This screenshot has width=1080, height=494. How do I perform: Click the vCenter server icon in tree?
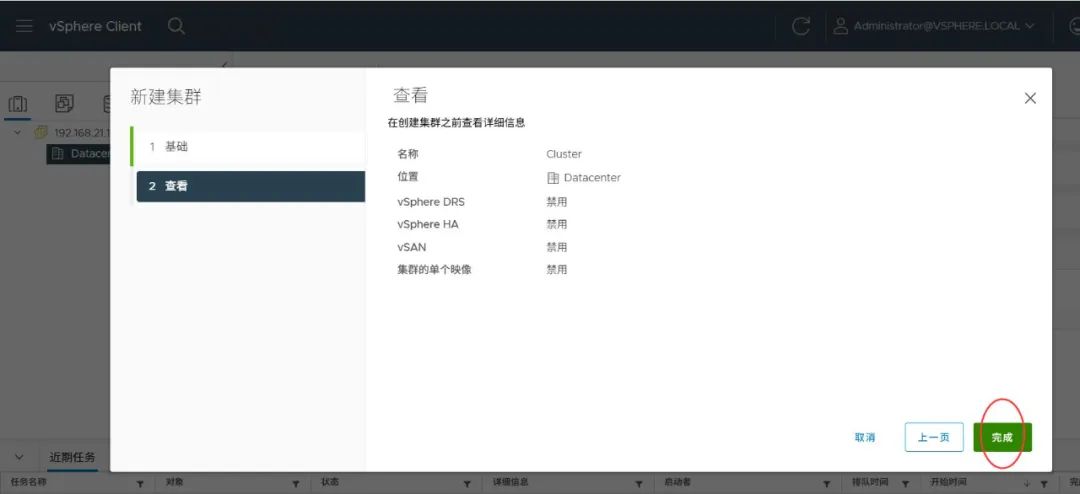pos(41,132)
